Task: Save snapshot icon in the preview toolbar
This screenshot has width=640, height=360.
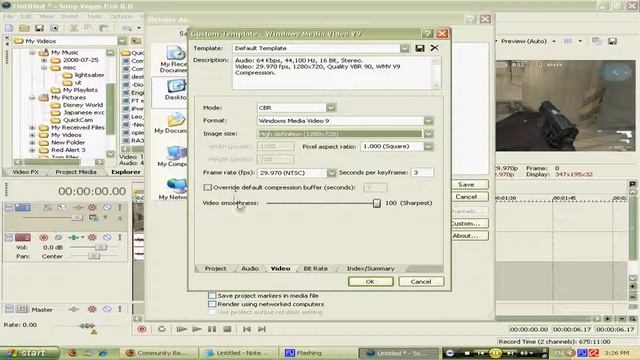Action: (612, 41)
